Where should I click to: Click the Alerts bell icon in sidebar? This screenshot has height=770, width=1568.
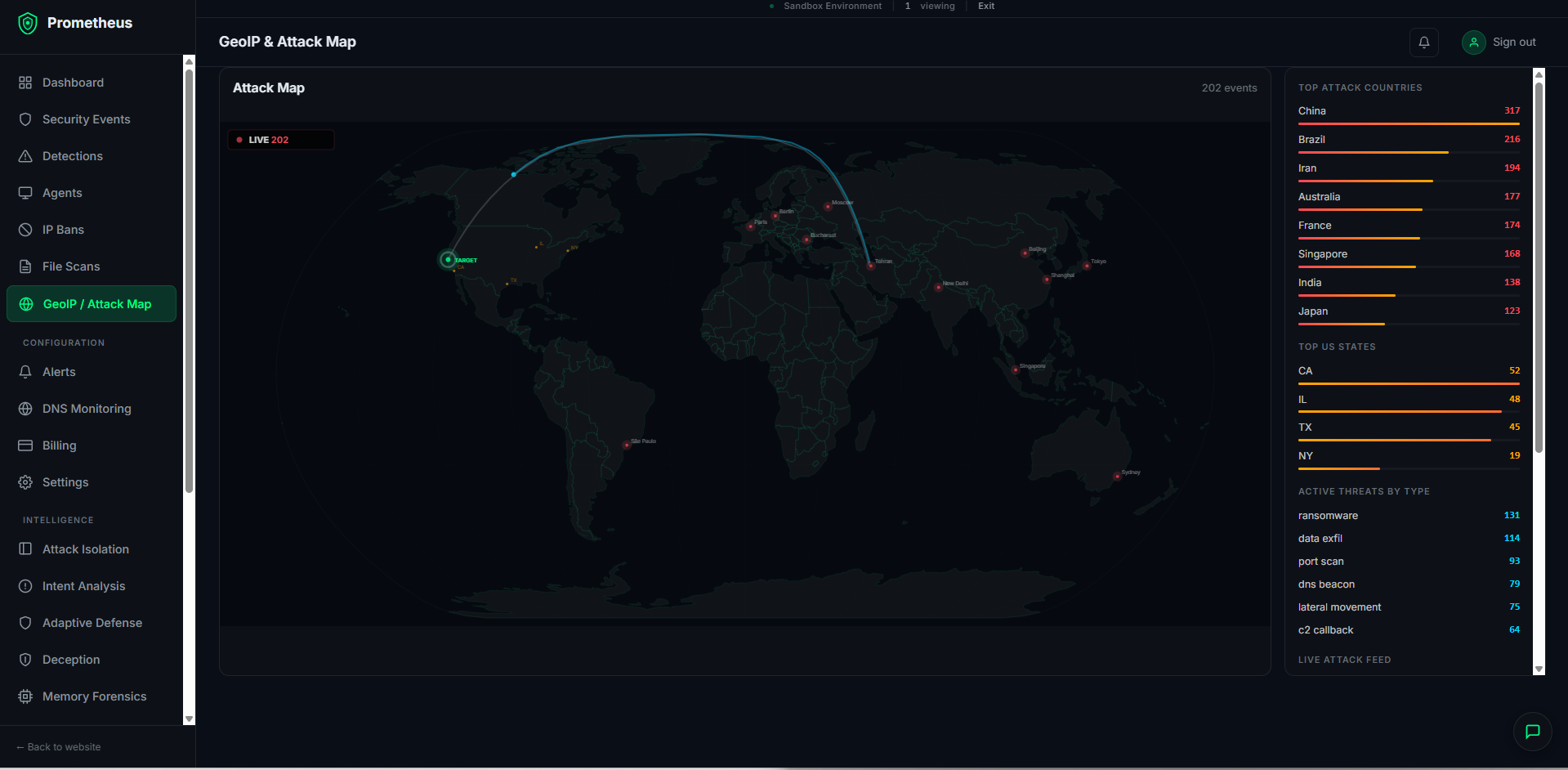click(25, 372)
